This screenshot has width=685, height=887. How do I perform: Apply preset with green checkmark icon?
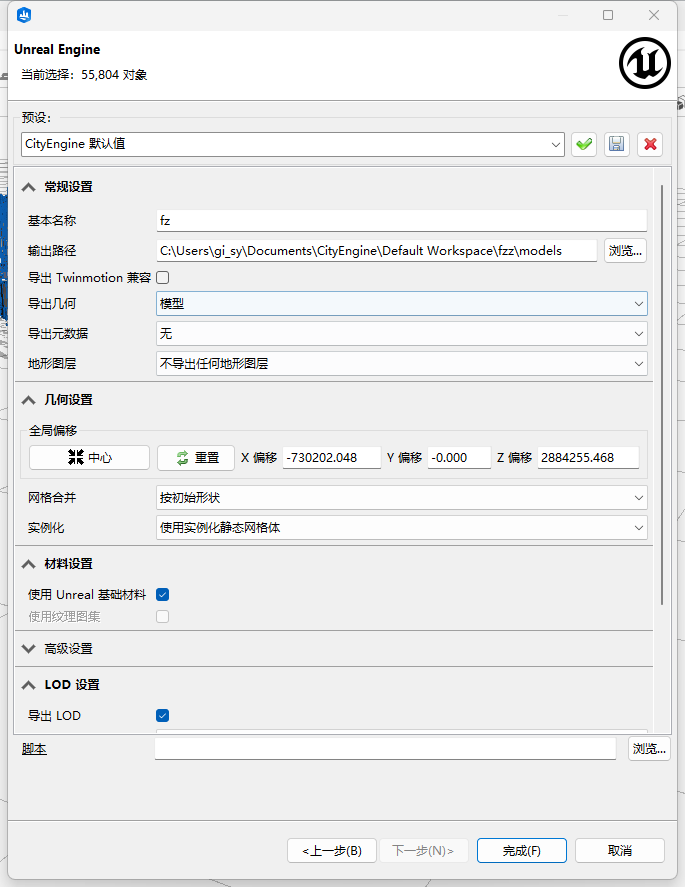click(584, 144)
